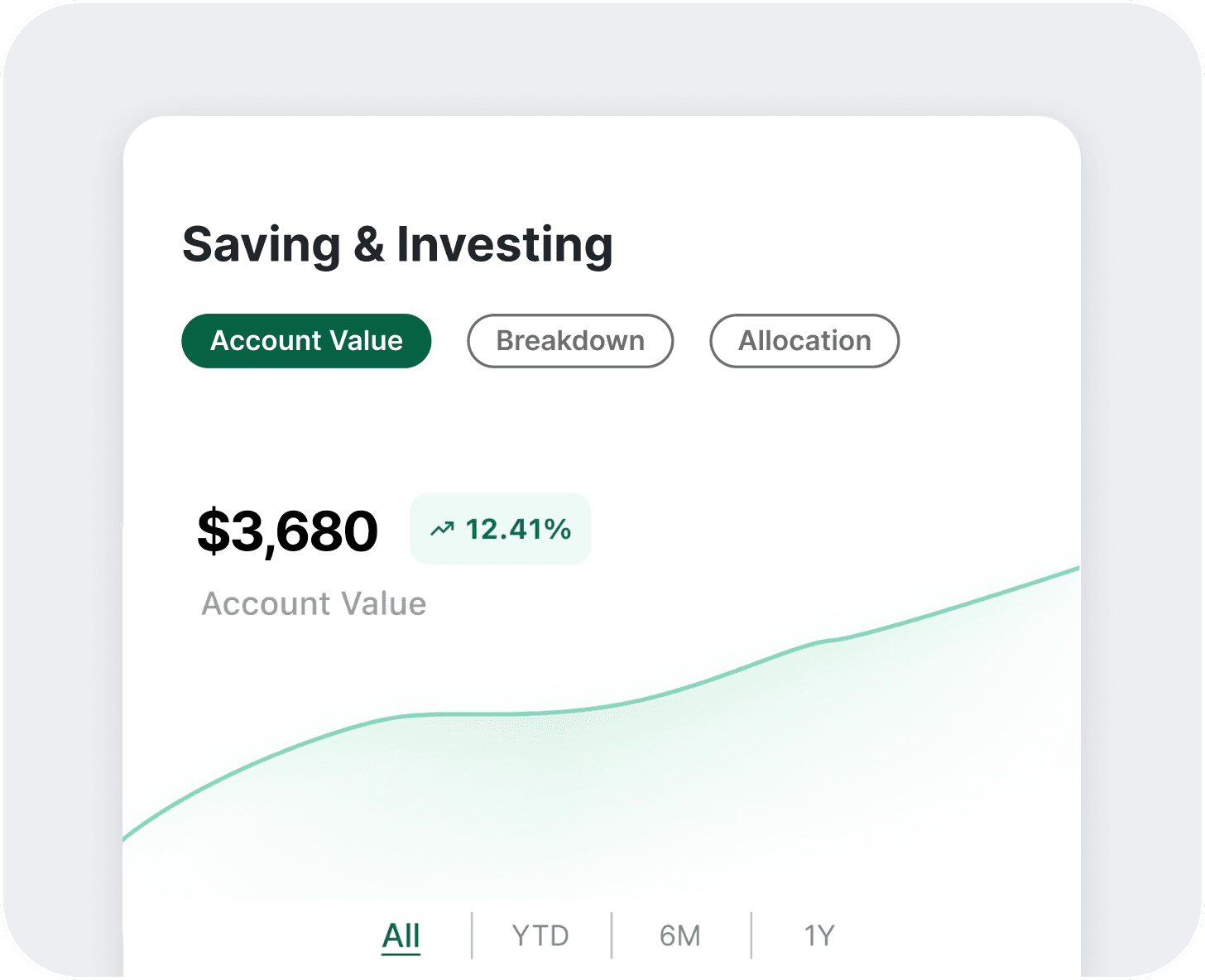Choose the 1Y time range
This screenshot has width=1205, height=980.
(x=819, y=935)
